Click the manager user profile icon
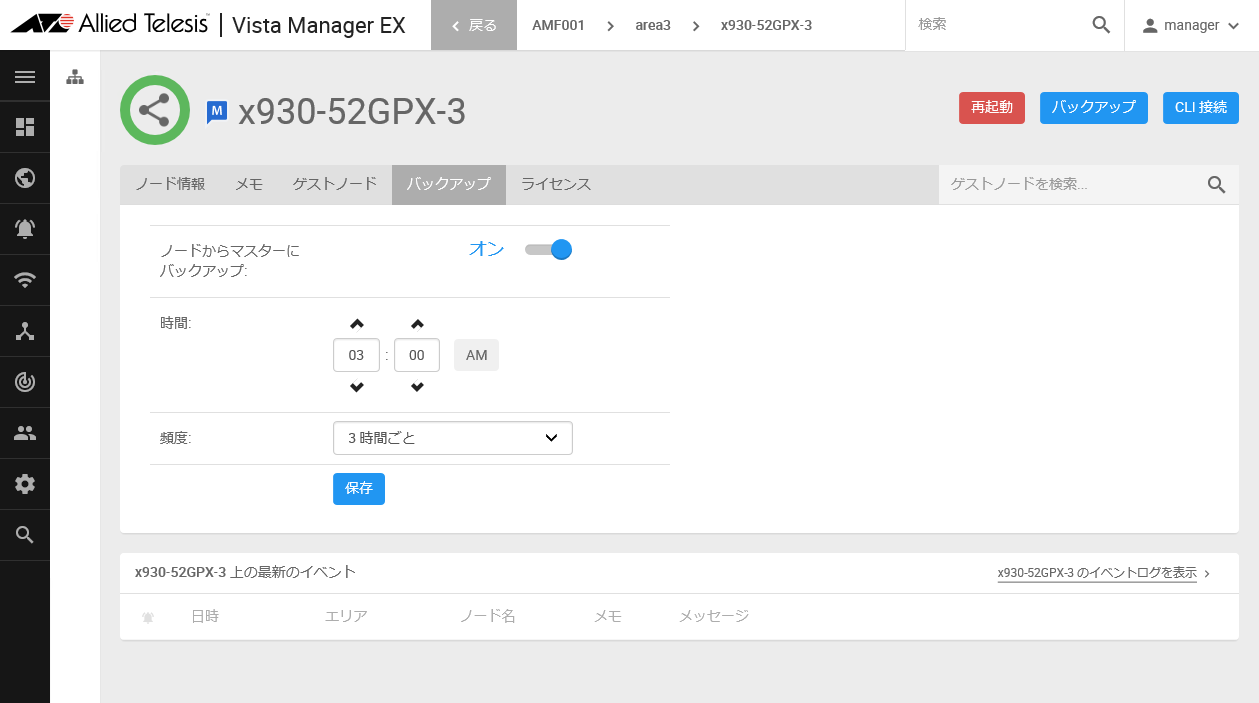Viewport: 1259px width, 703px height. [1150, 25]
